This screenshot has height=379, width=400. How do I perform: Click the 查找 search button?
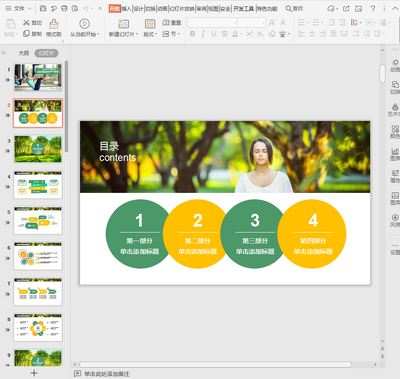click(x=295, y=8)
